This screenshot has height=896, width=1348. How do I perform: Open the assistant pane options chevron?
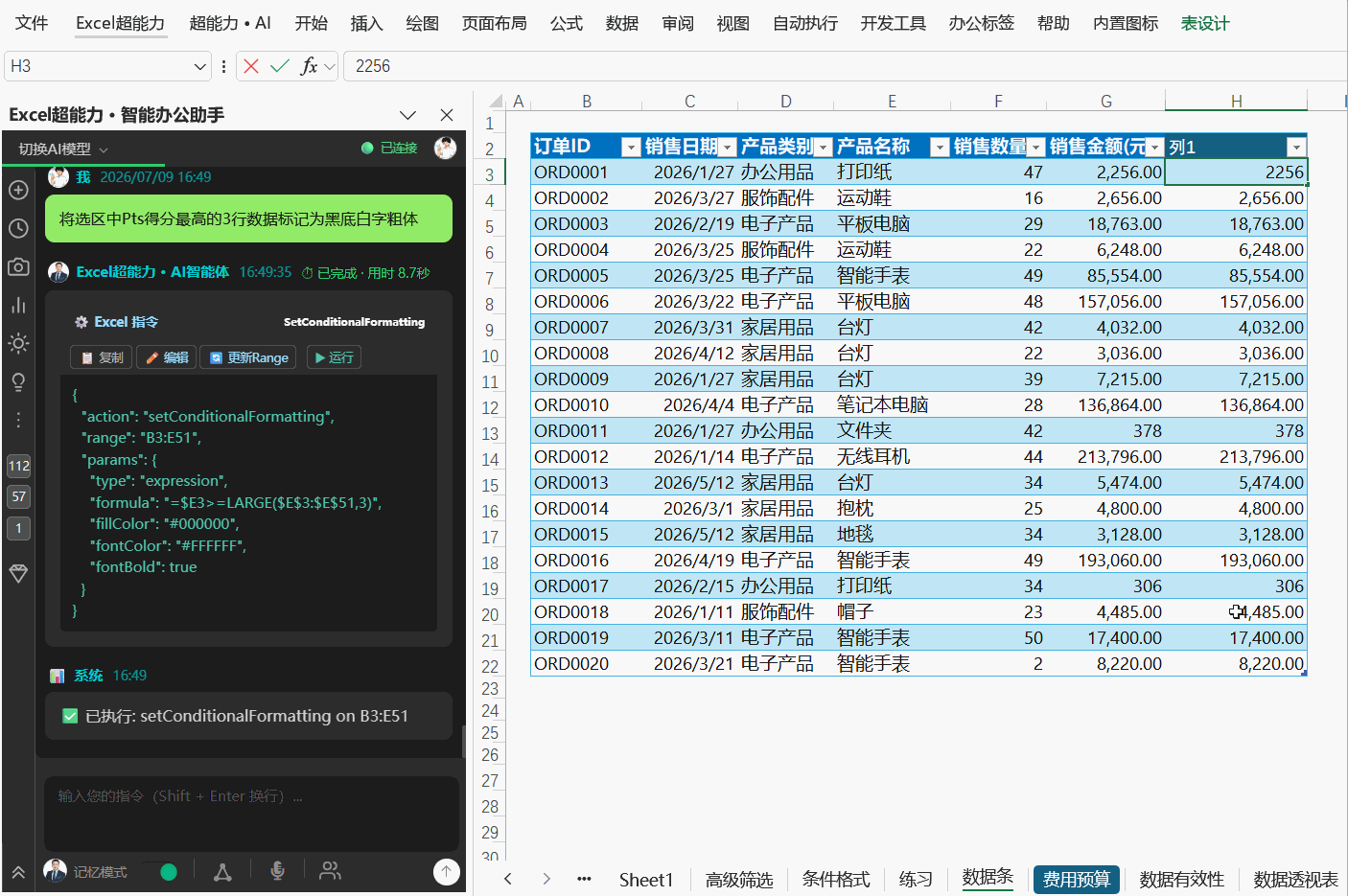(407, 115)
